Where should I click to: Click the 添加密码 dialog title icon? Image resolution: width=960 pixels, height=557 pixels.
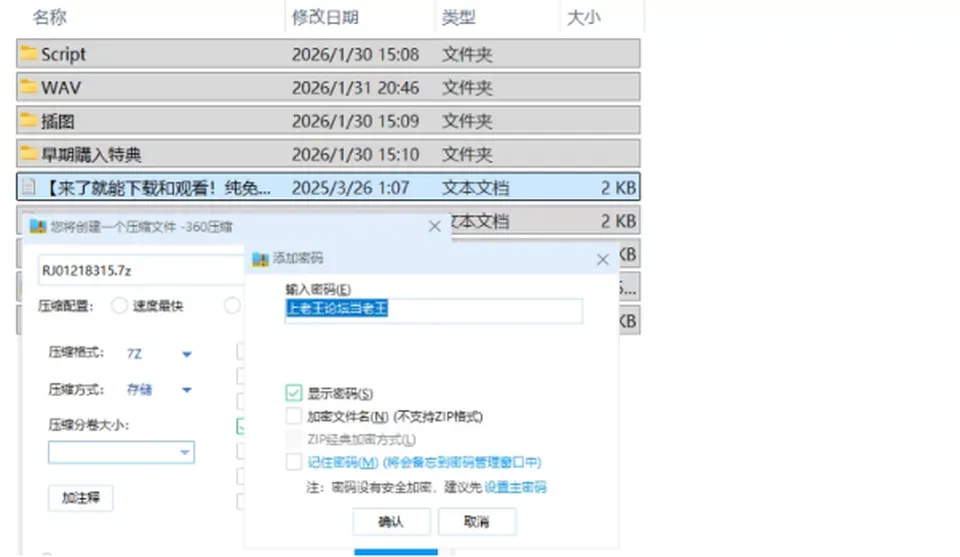tap(260, 259)
